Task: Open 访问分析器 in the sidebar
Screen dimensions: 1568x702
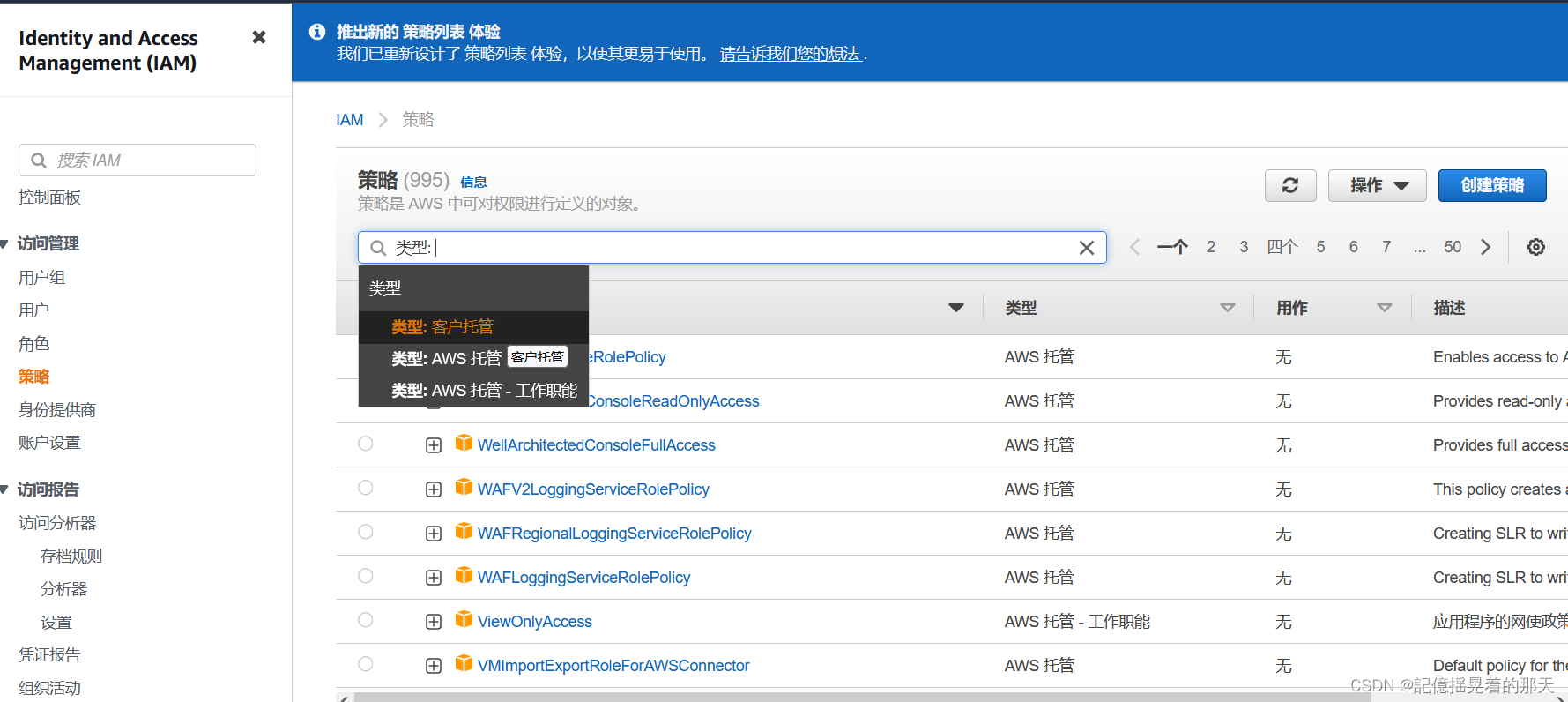Action: click(x=57, y=523)
